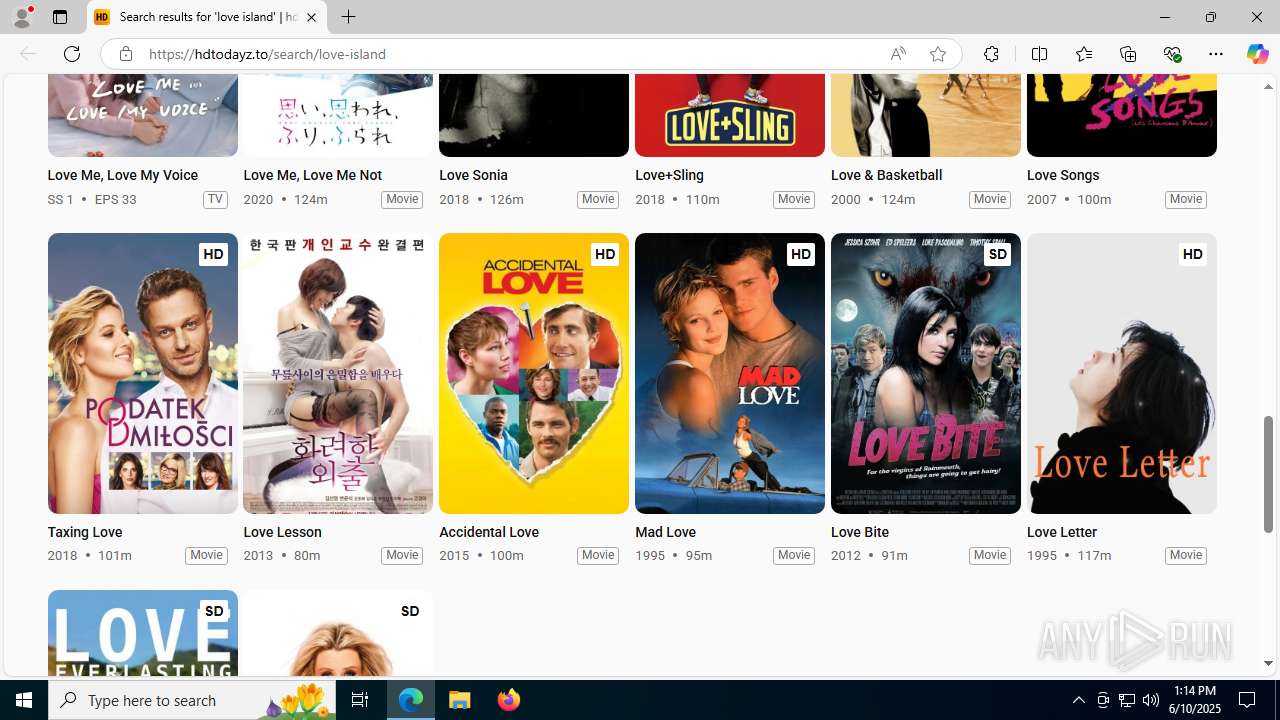Activate Read aloud icon in address bar

tap(898, 54)
